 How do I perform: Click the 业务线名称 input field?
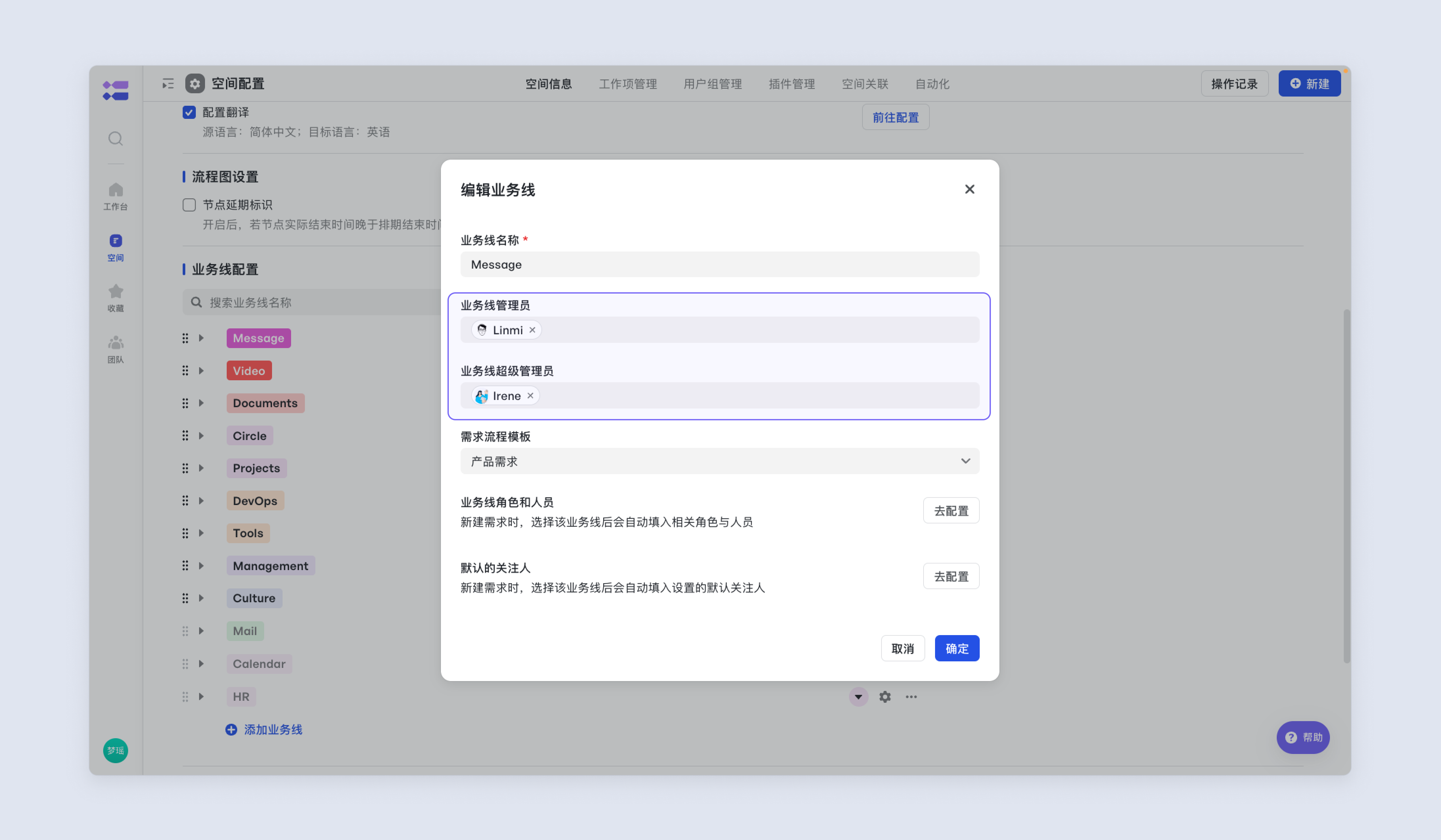coord(720,264)
